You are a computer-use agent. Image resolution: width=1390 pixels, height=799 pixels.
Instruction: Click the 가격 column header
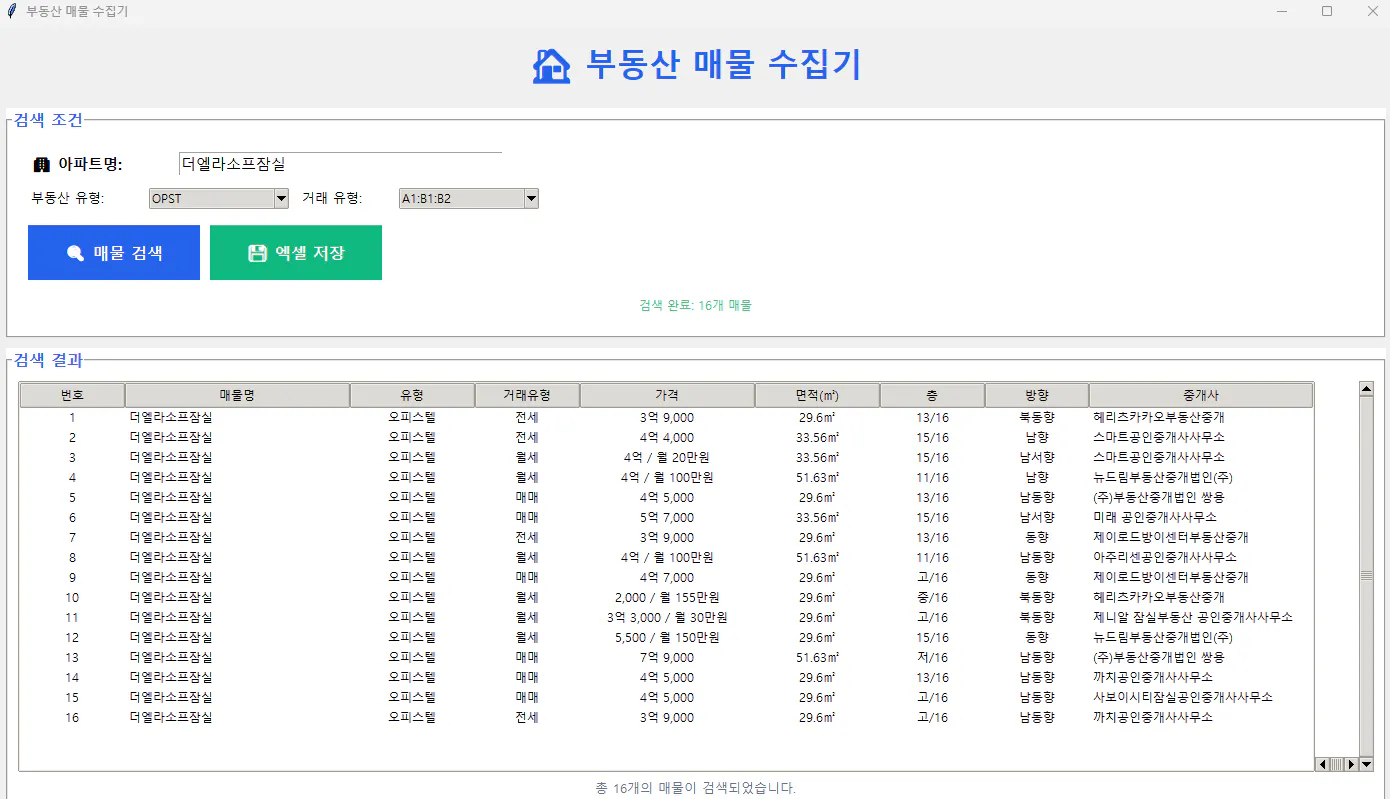[x=667, y=395]
